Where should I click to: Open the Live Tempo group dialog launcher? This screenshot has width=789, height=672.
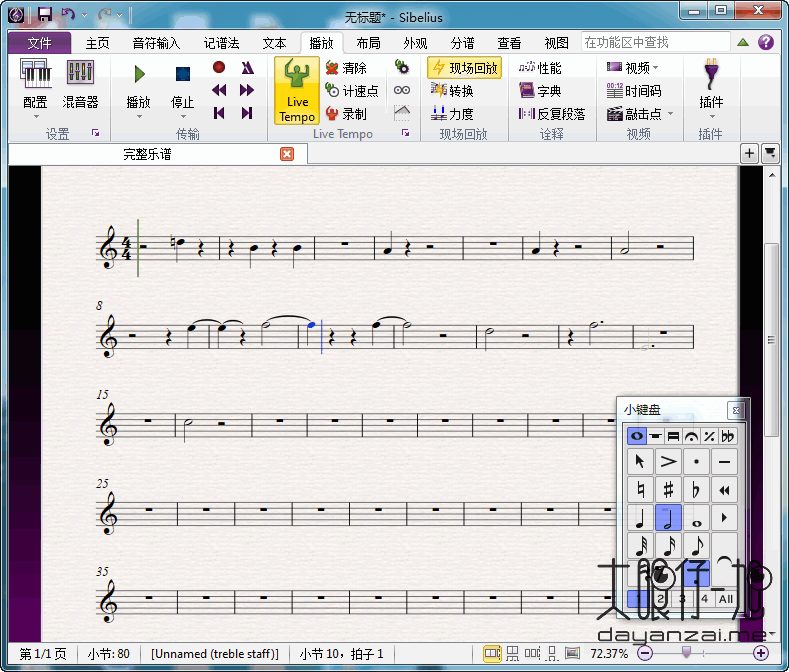pyautogui.click(x=405, y=133)
